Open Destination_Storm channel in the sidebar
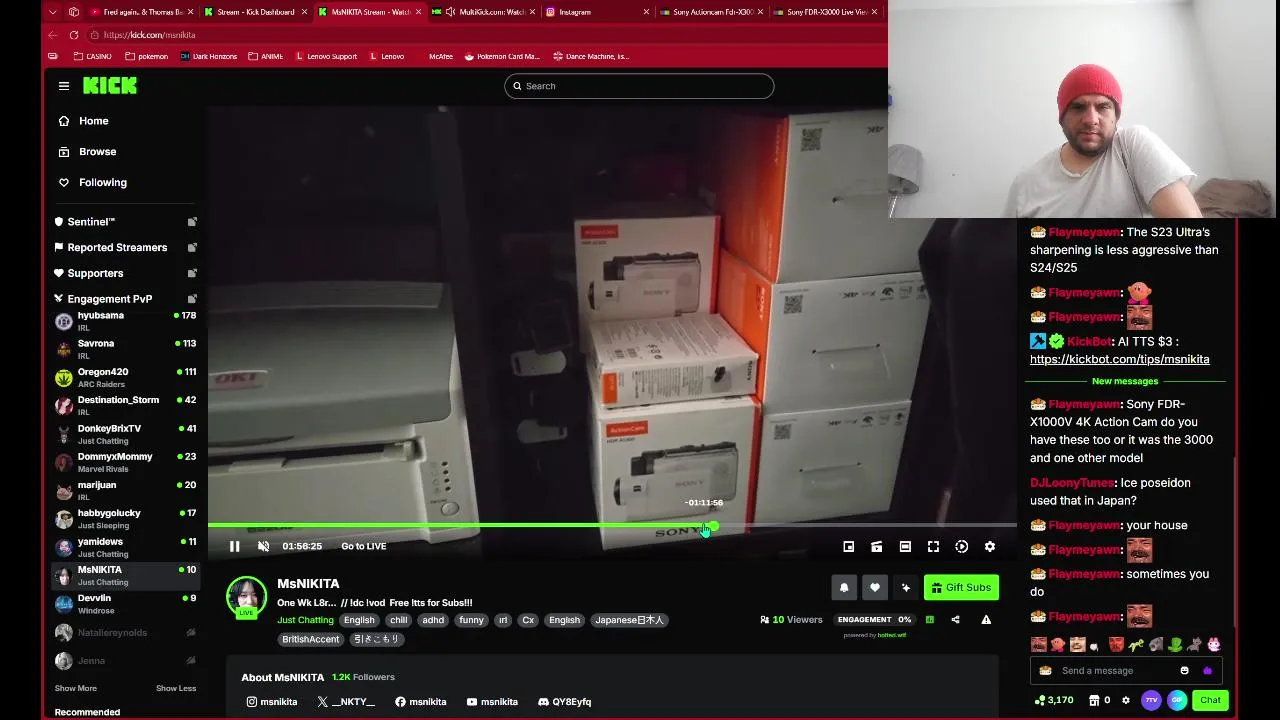Viewport: 1280px width, 720px height. pyautogui.click(x=125, y=405)
